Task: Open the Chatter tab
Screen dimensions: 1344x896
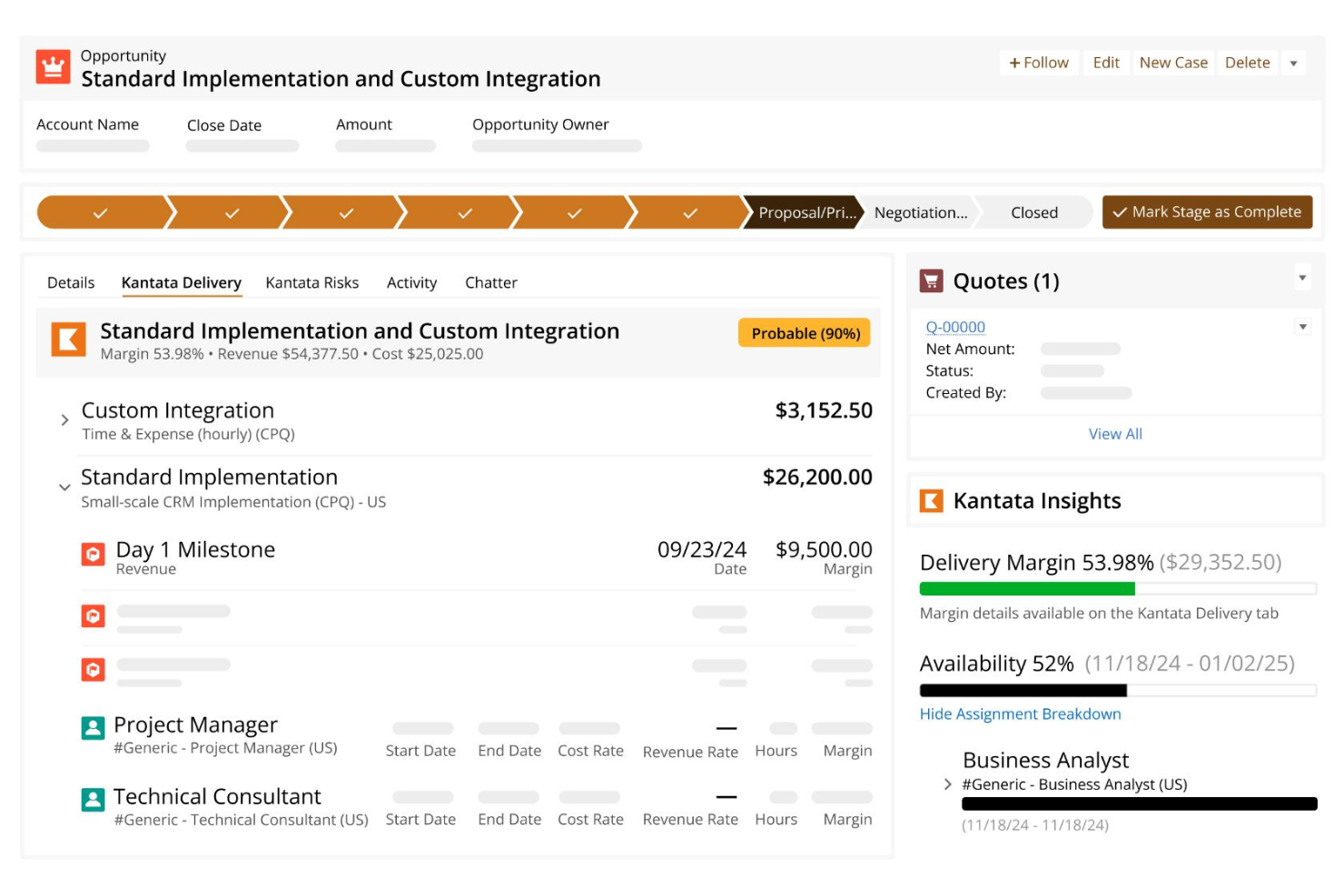Action: (x=491, y=282)
